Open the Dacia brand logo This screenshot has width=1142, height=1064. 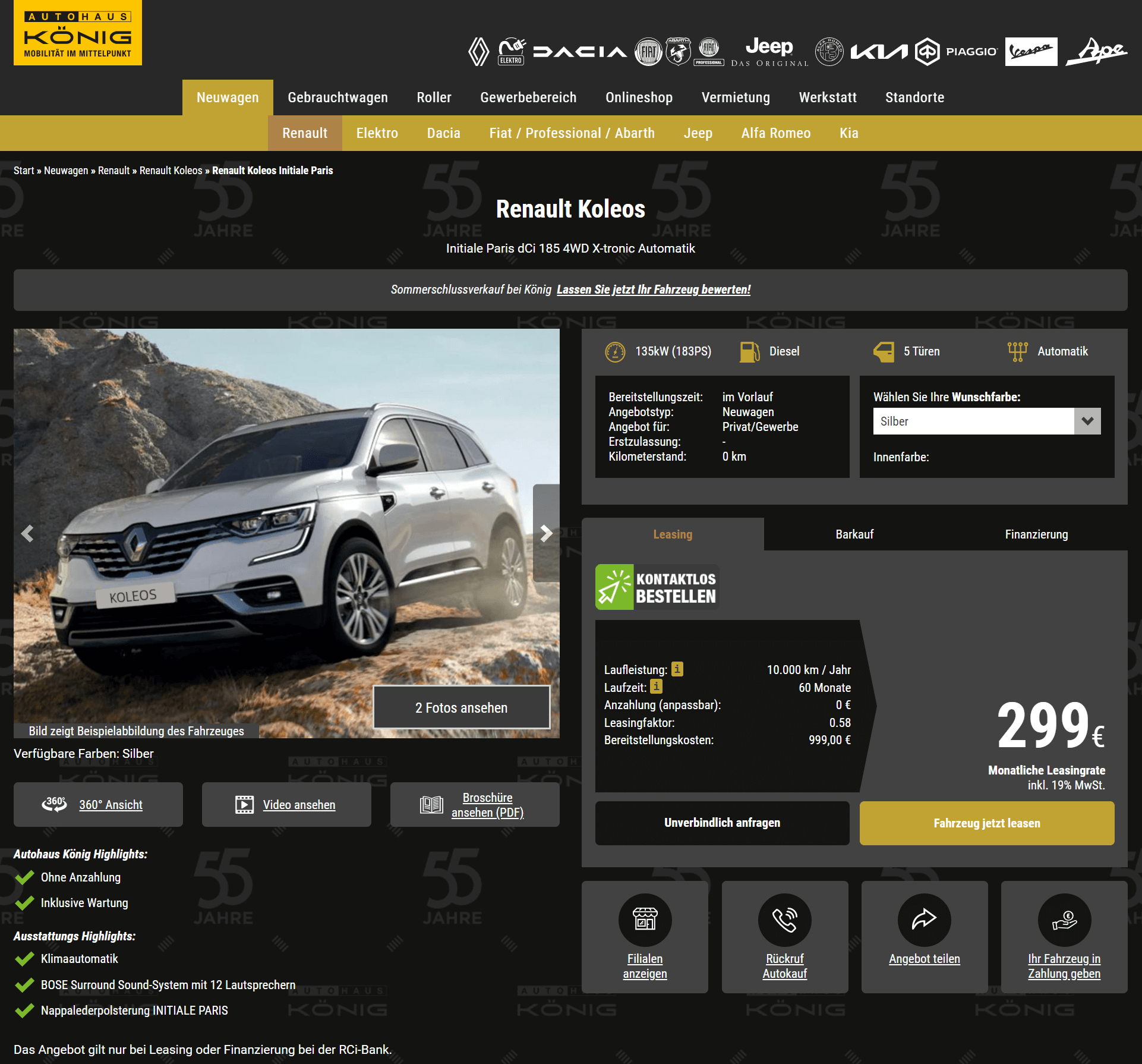coord(580,52)
